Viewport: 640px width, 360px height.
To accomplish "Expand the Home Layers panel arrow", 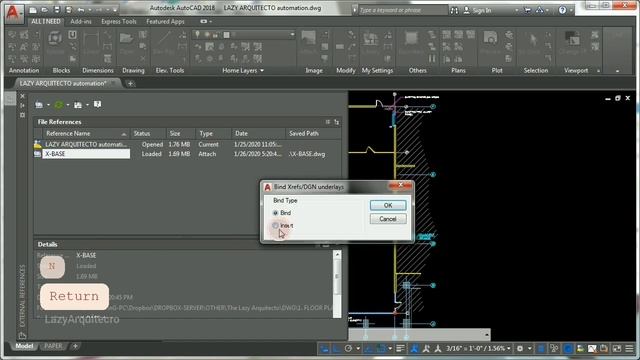I will click(x=262, y=71).
